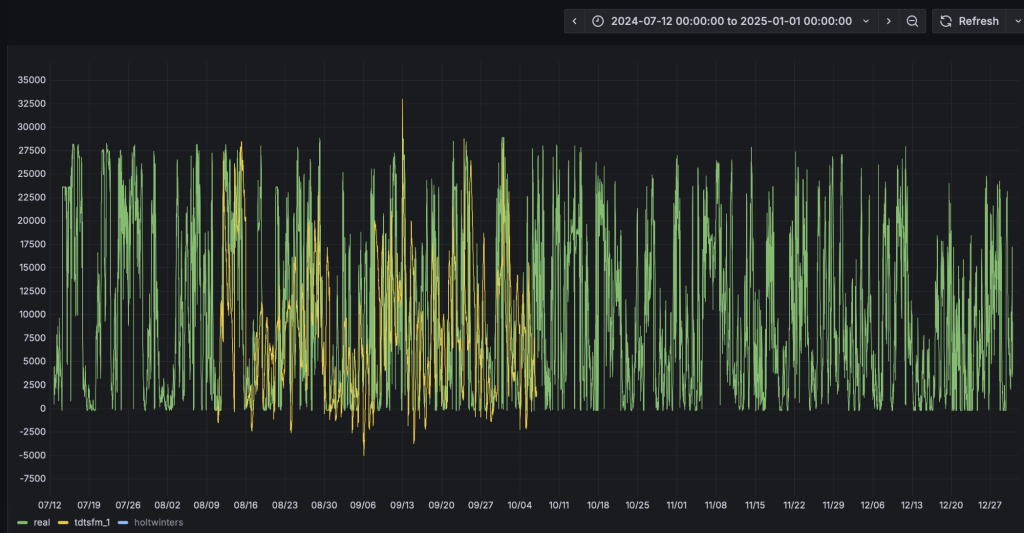The width and height of the screenshot is (1024, 533).
Task: Click the green line icon beside real
Action: [x=23, y=522]
